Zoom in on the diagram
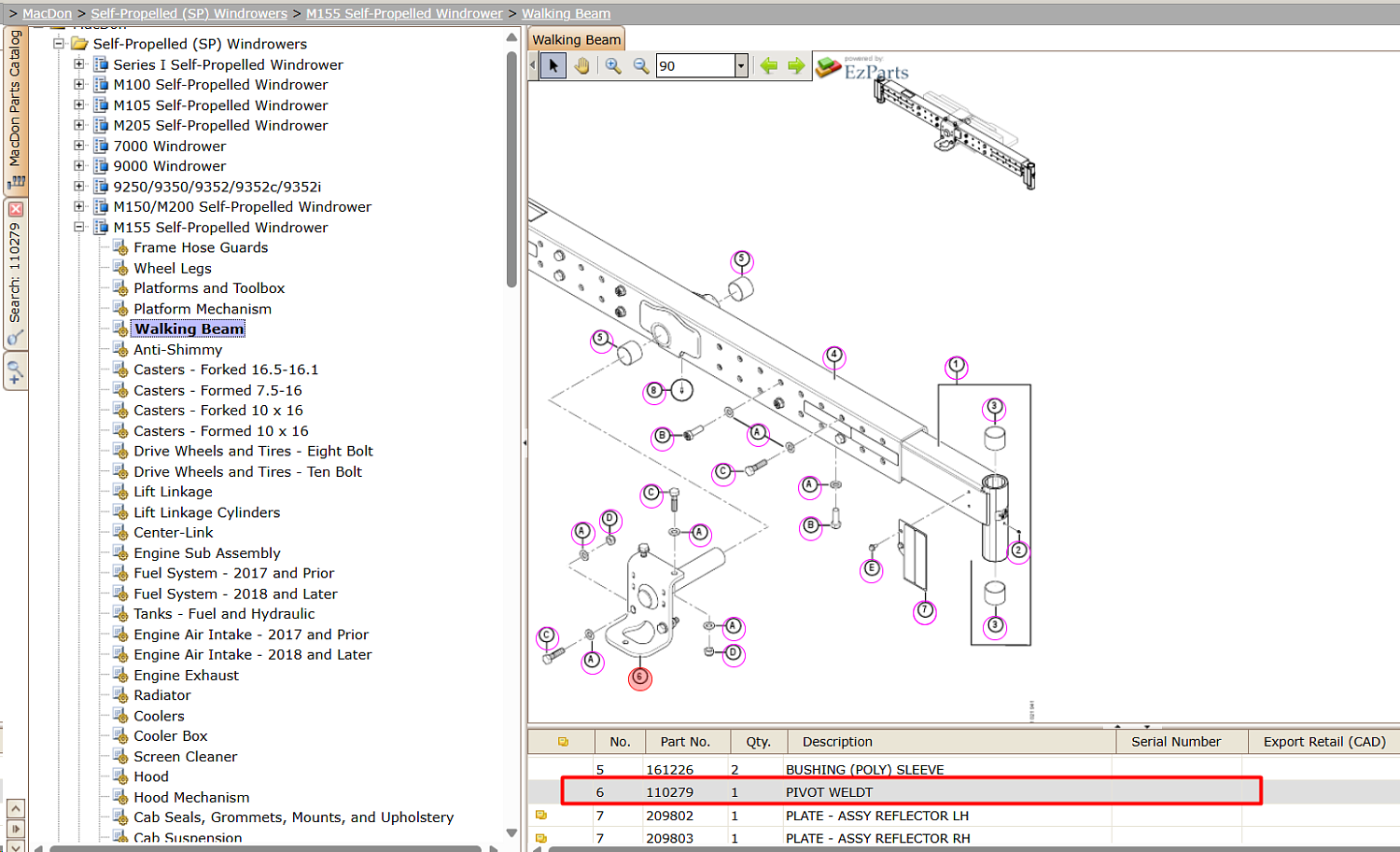1400x852 pixels. coord(613,65)
